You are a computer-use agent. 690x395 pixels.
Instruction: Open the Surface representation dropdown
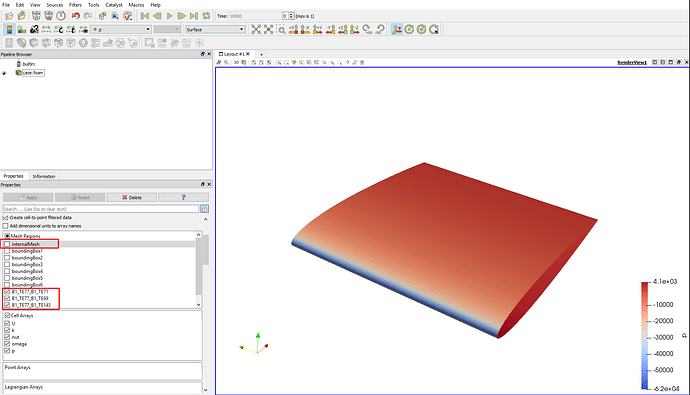(x=215, y=29)
